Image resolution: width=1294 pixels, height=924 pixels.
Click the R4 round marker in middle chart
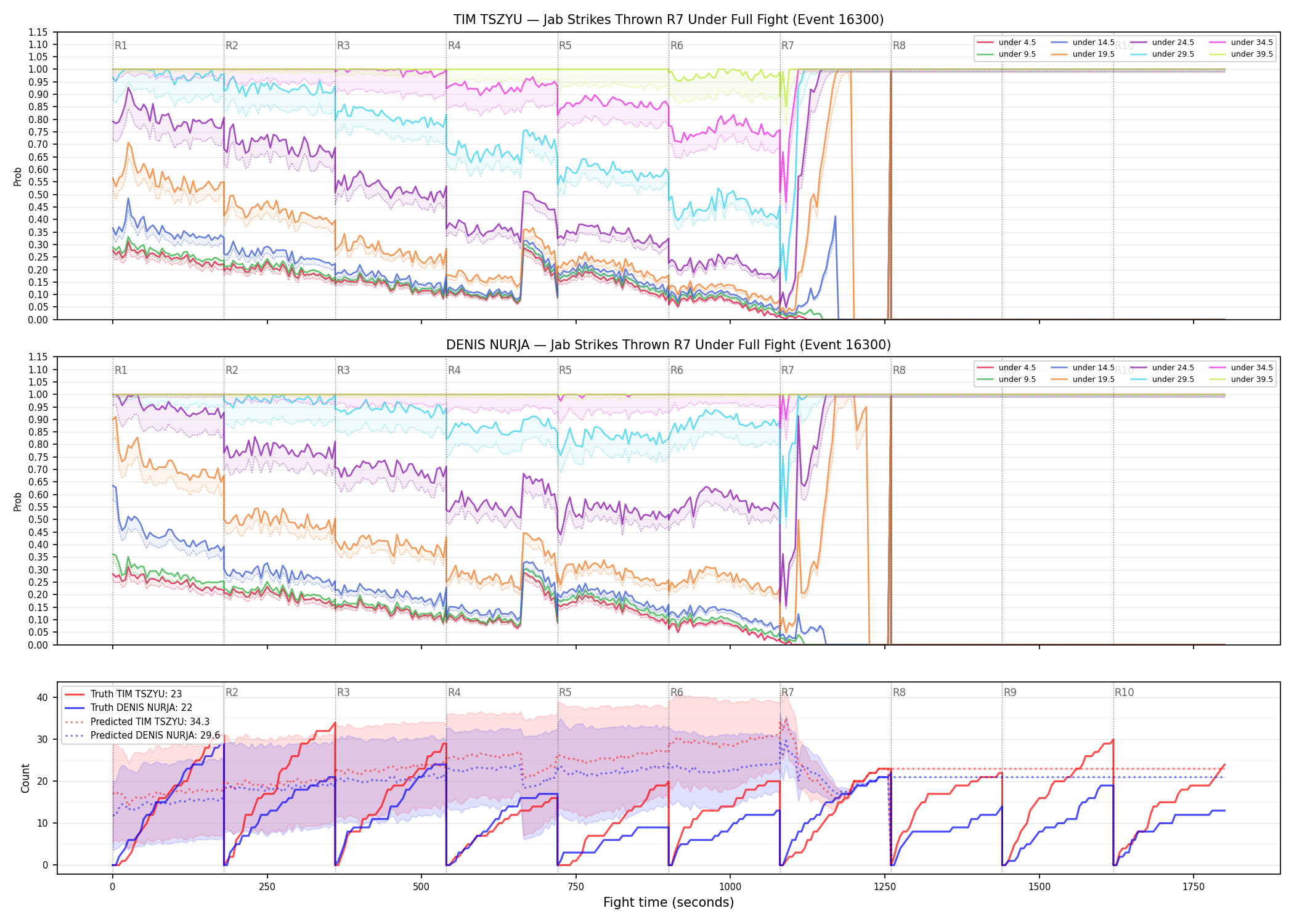coord(454,370)
